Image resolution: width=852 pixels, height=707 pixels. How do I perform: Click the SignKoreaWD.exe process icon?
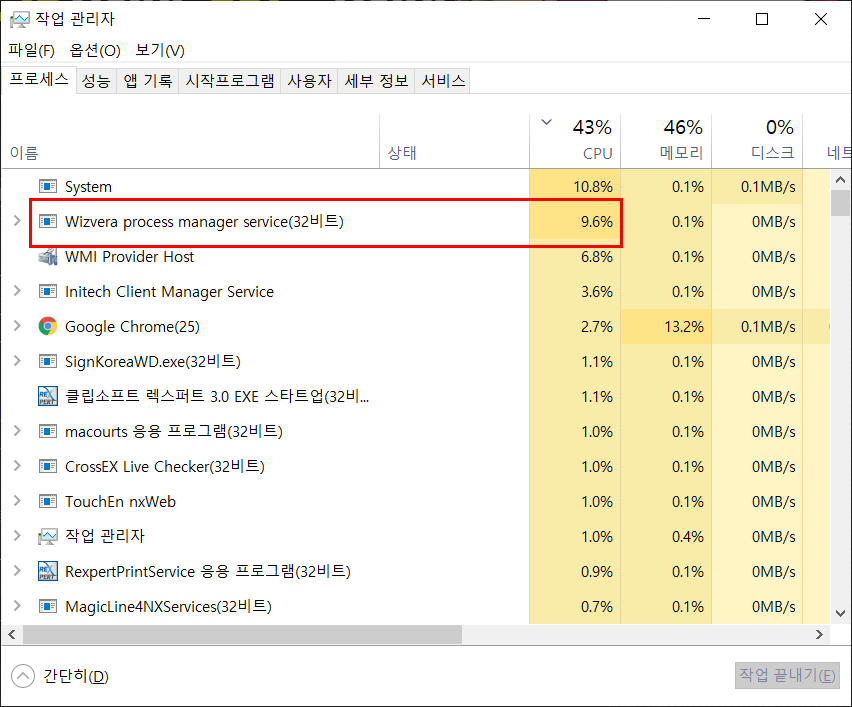click(x=48, y=361)
